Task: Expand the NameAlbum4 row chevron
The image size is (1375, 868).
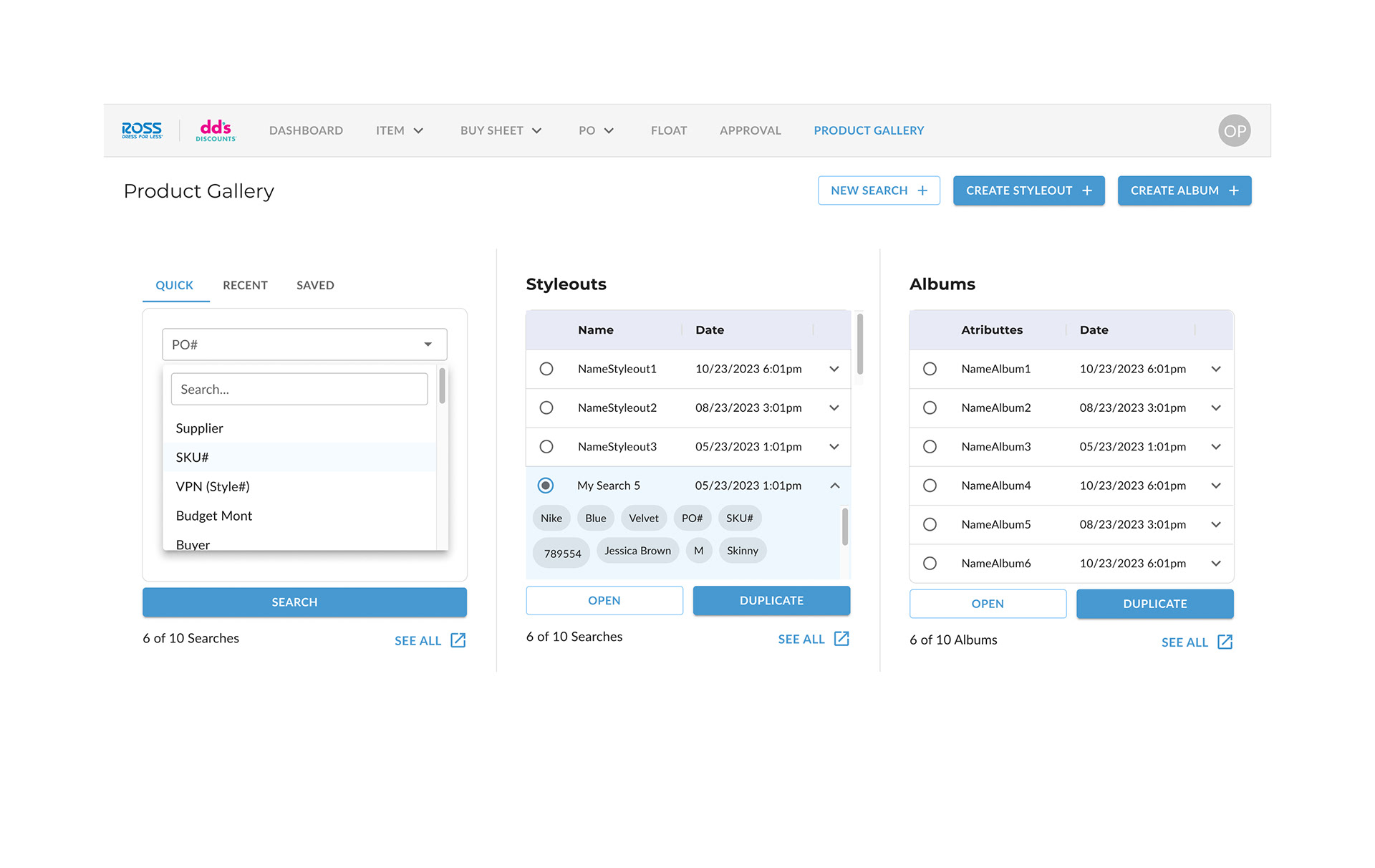Action: (1216, 486)
